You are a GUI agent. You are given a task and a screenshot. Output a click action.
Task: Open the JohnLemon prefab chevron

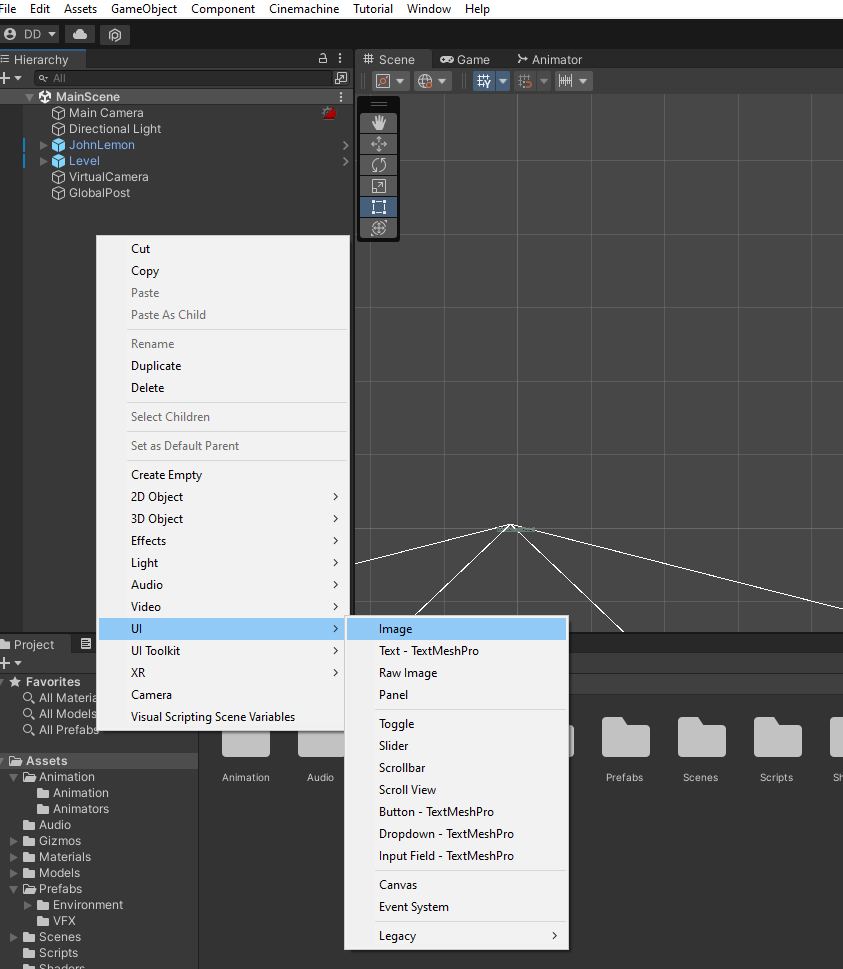click(345, 145)
